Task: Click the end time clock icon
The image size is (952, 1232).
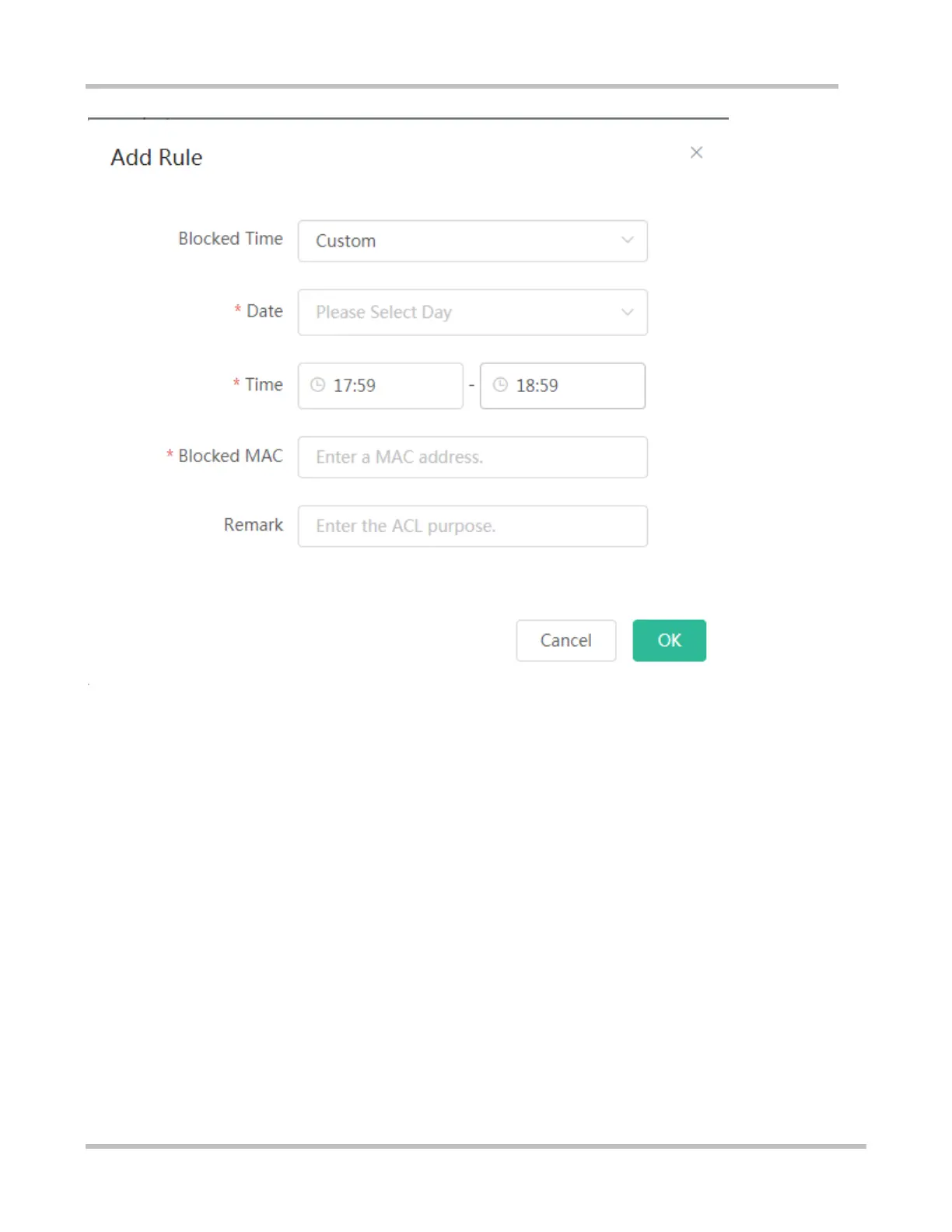Action: coord(500,385)
